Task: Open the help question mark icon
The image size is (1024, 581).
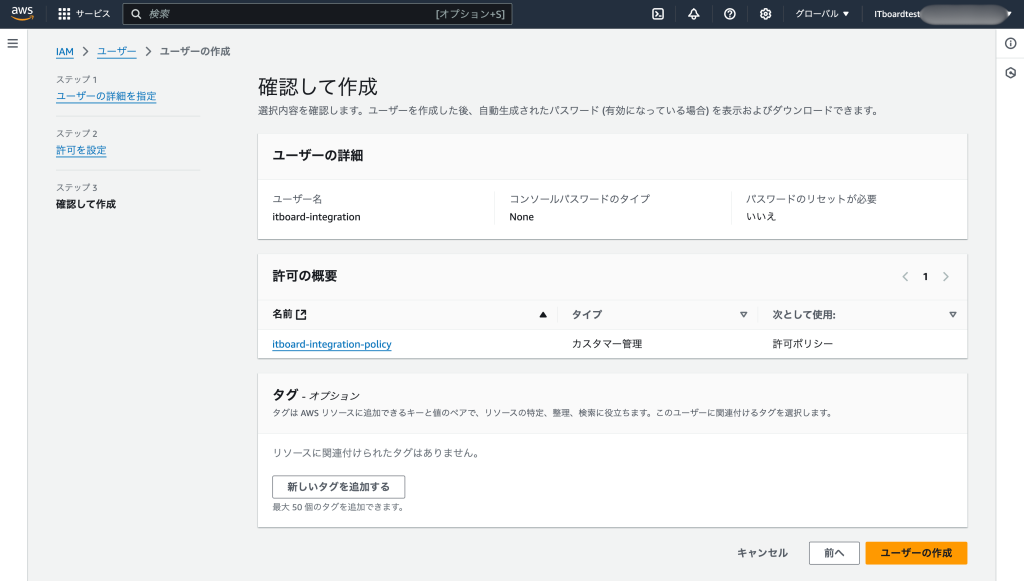Action: 730,14
